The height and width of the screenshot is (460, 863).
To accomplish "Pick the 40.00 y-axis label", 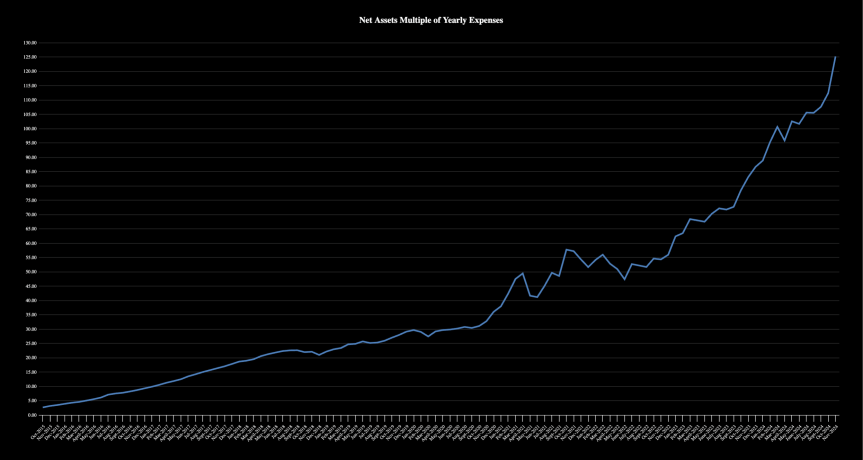I will coord(30,300).
